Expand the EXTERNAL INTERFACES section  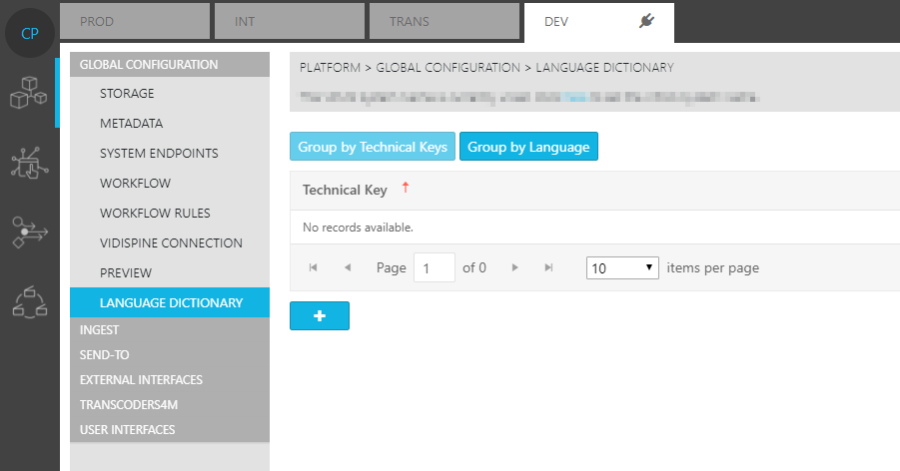(x=141, y=380)
